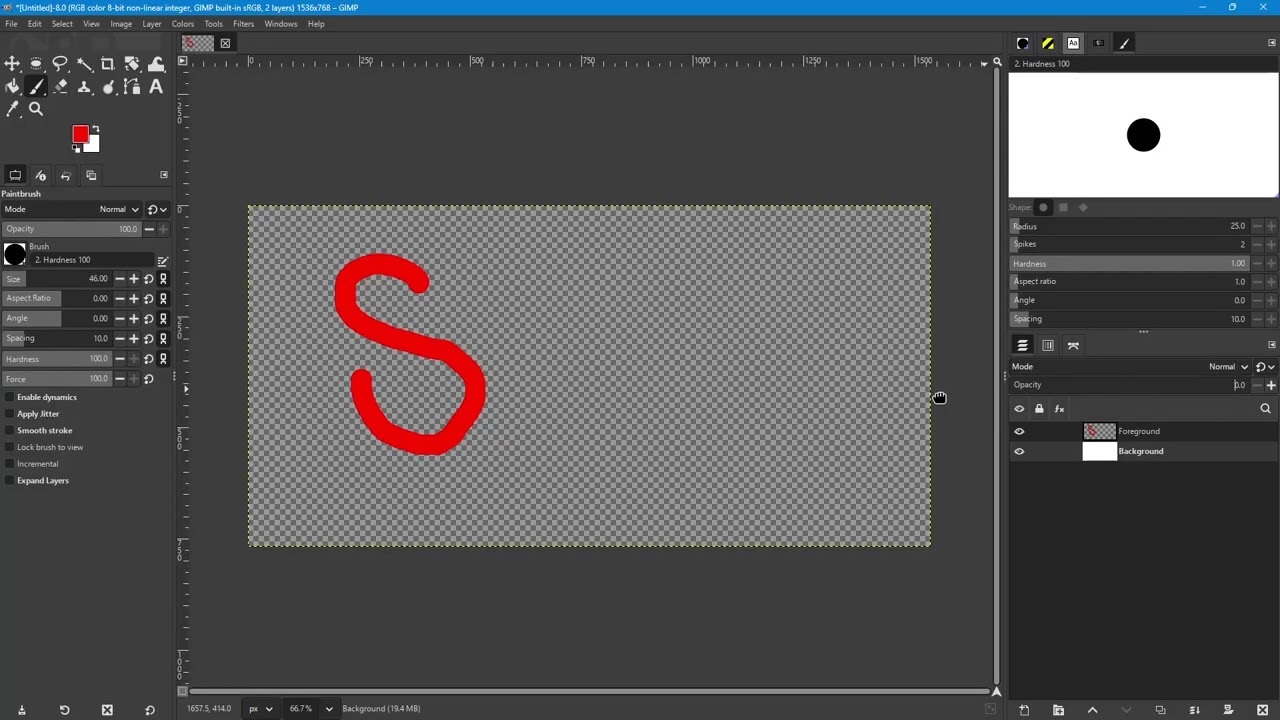Duplicate the selected layer
This screenshot has width=1280, height=720.
tap(1160, 710)
